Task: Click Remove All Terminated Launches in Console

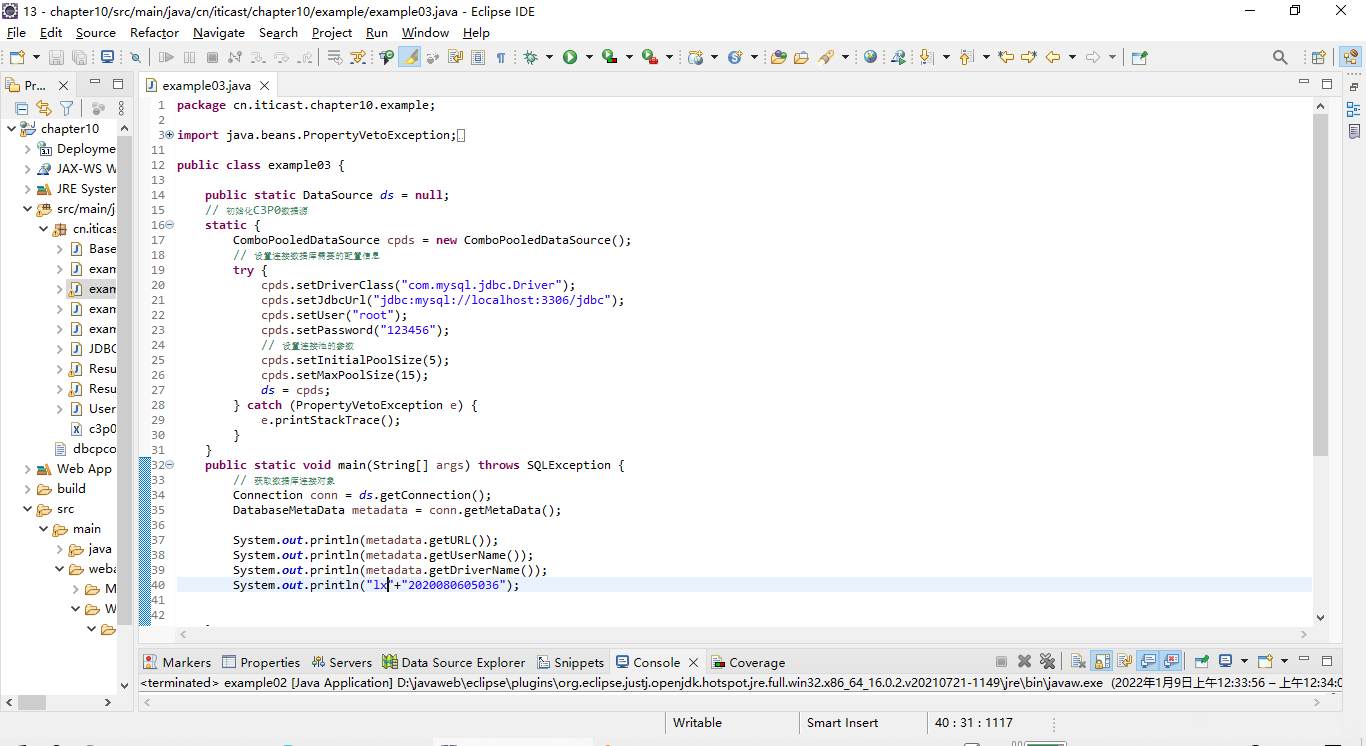Action: coord(1047,661)
